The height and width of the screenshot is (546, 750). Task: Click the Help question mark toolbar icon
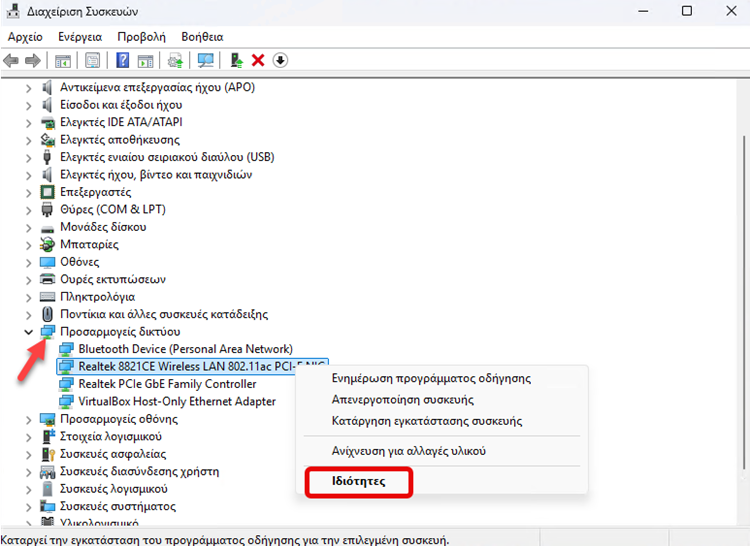click(x=123, y=60)
